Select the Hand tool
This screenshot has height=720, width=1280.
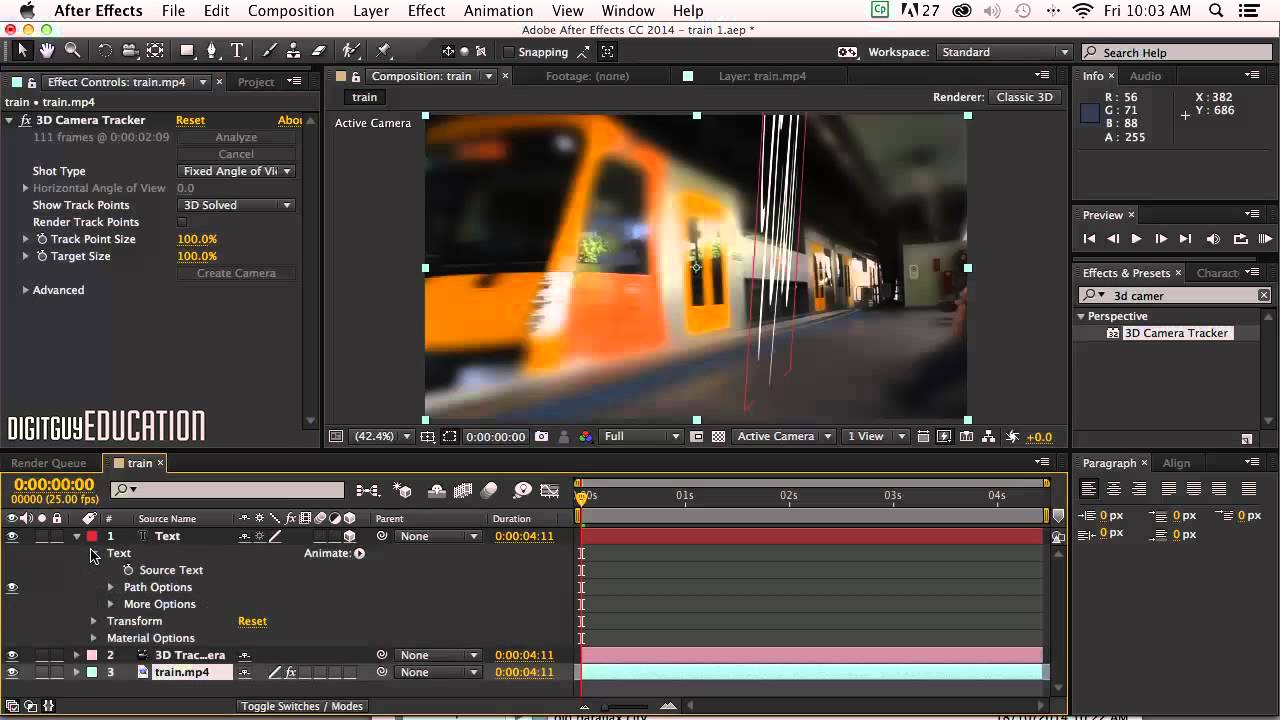47,51
